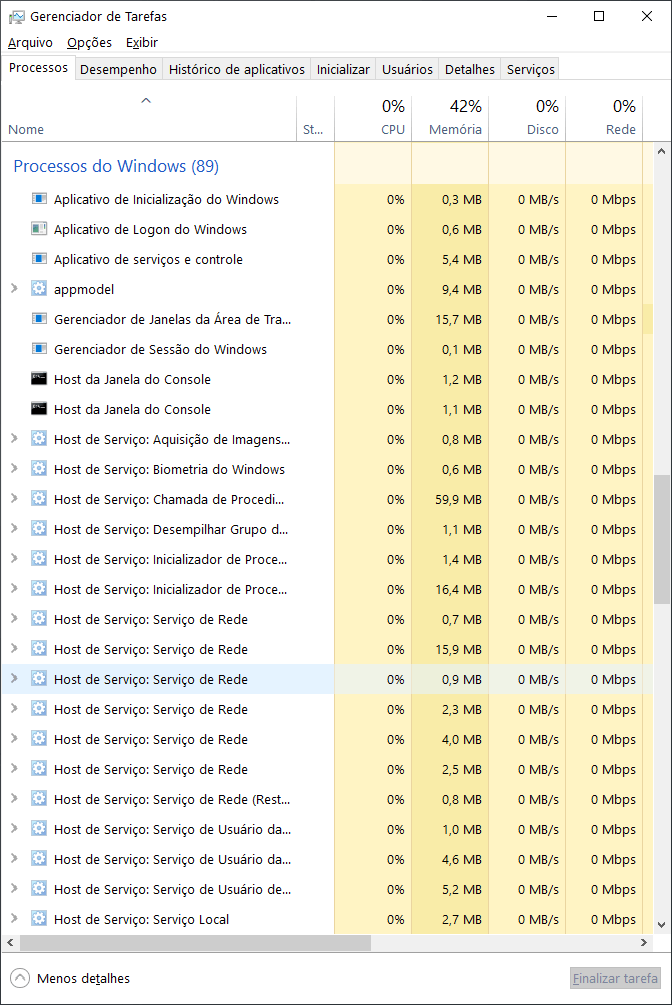
Task: Click the vertical scrollbar thumb
Action: point(662,539)
